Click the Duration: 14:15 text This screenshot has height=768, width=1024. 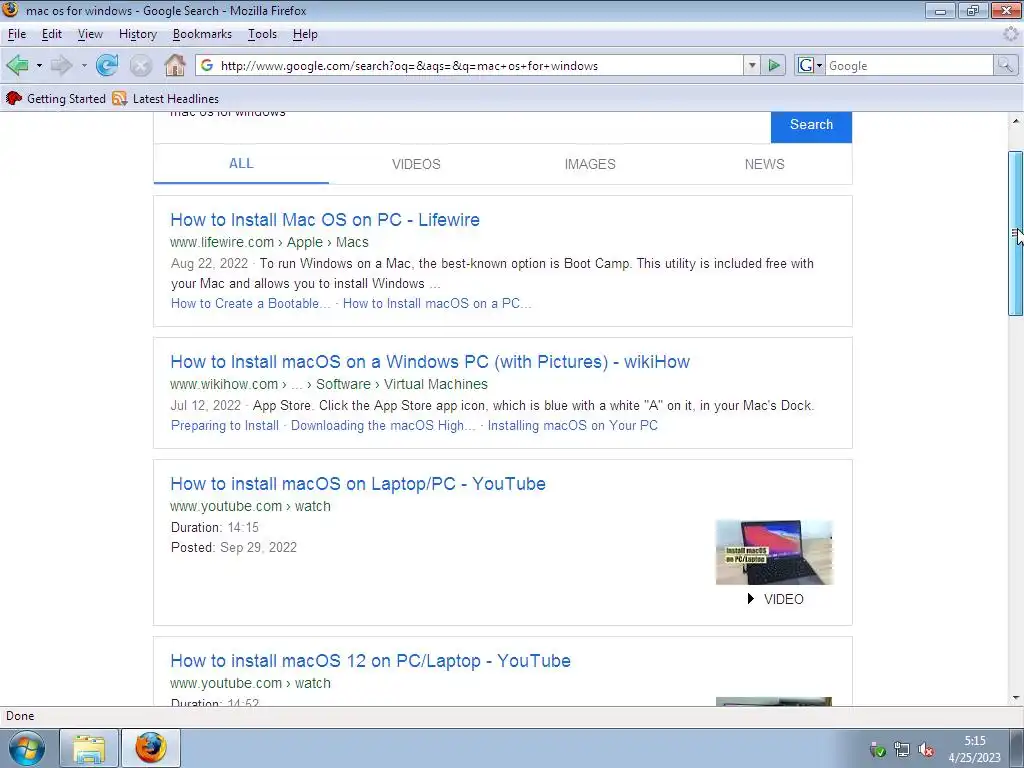pyautogui.click(x=215, y=528)
